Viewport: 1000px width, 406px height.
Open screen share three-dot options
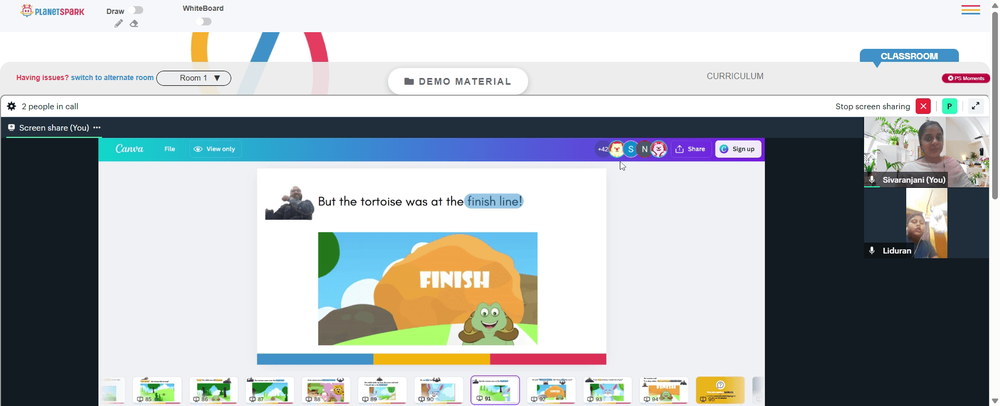click(97, 127)
